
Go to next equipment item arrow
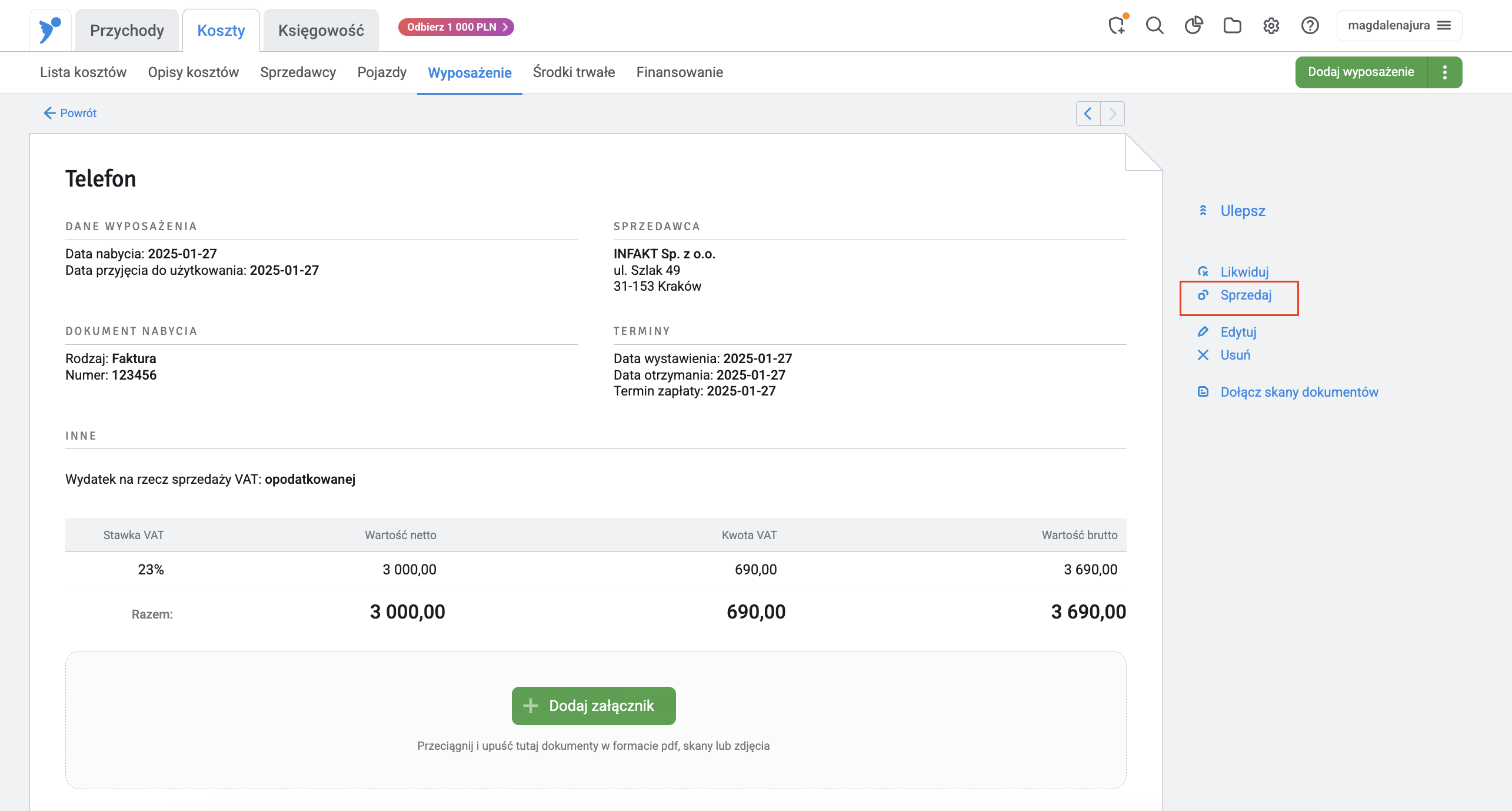pyautogui.click(x=1113, y=114)
